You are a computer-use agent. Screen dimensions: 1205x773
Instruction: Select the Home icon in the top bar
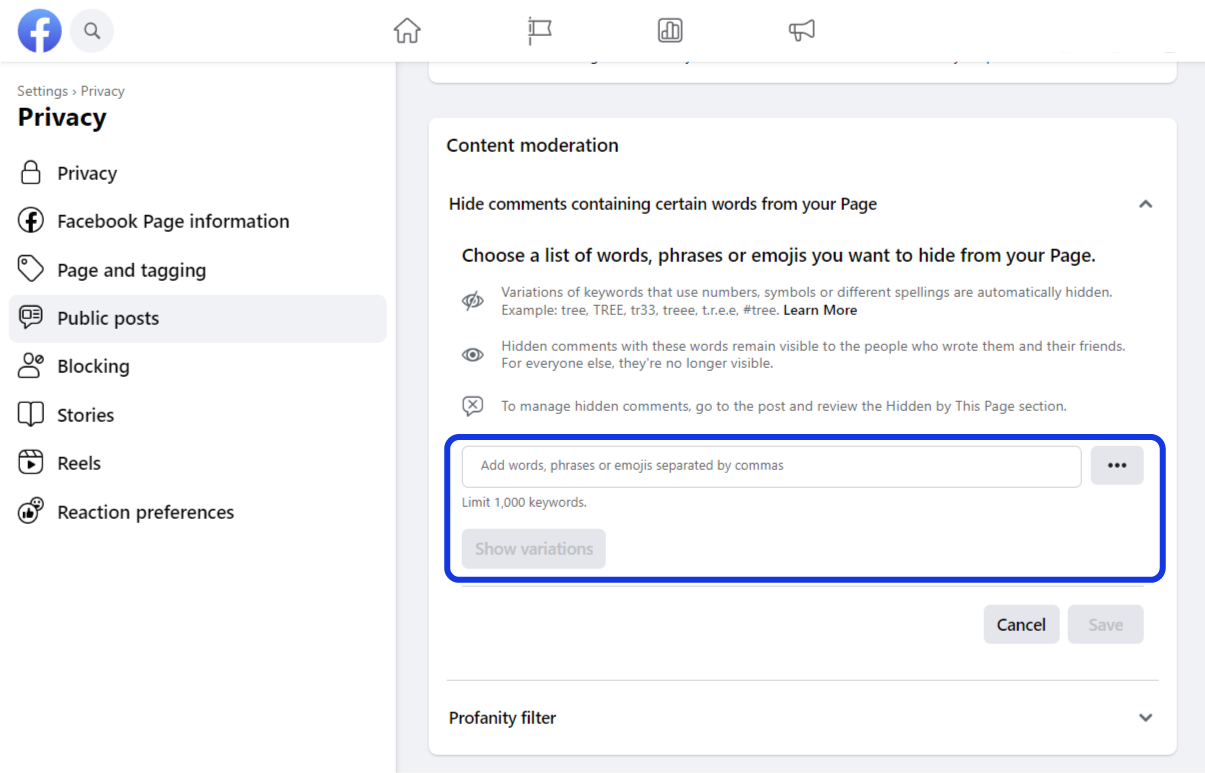tap(407, 31)
